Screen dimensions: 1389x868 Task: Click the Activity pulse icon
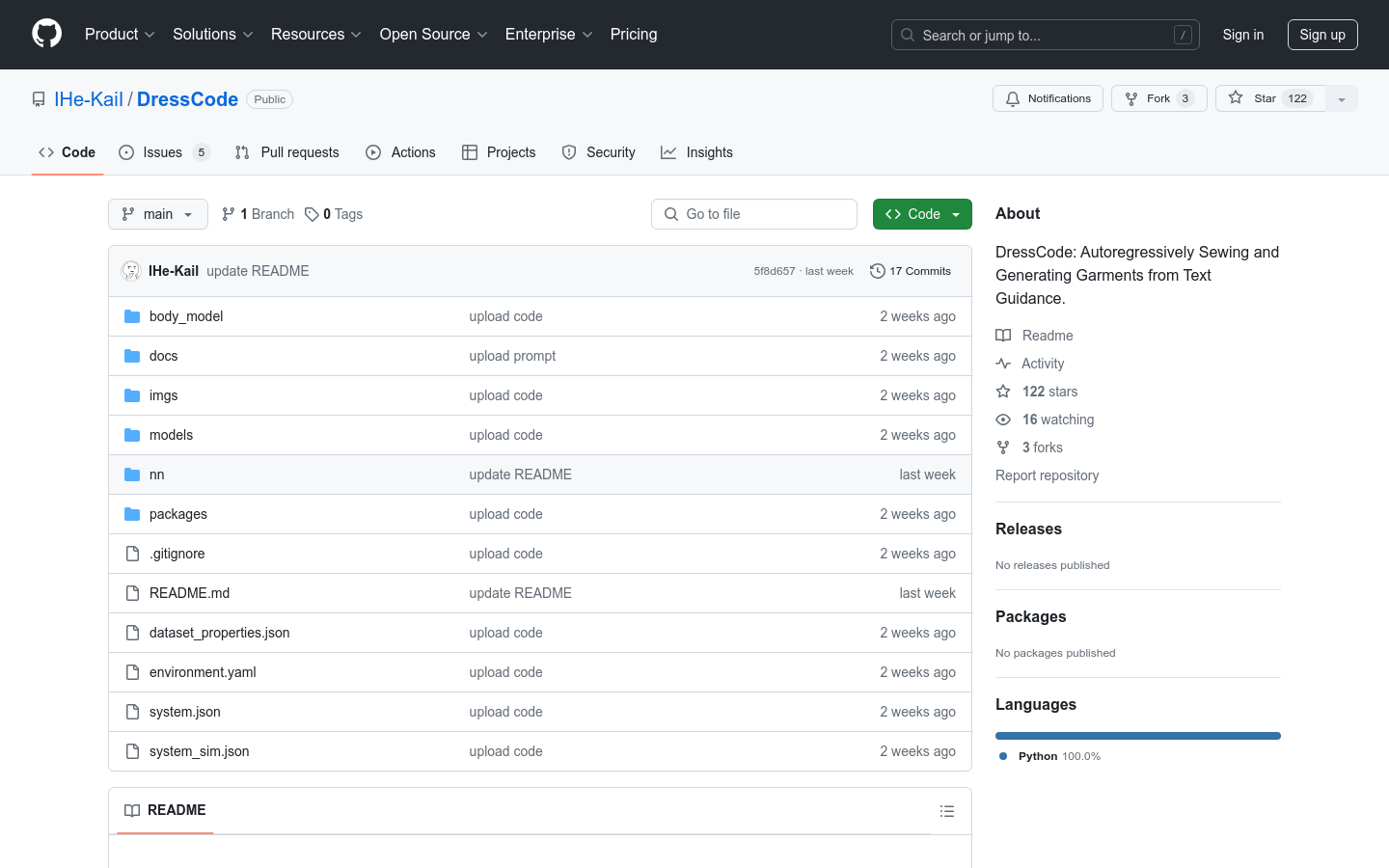pos(1003,364)
